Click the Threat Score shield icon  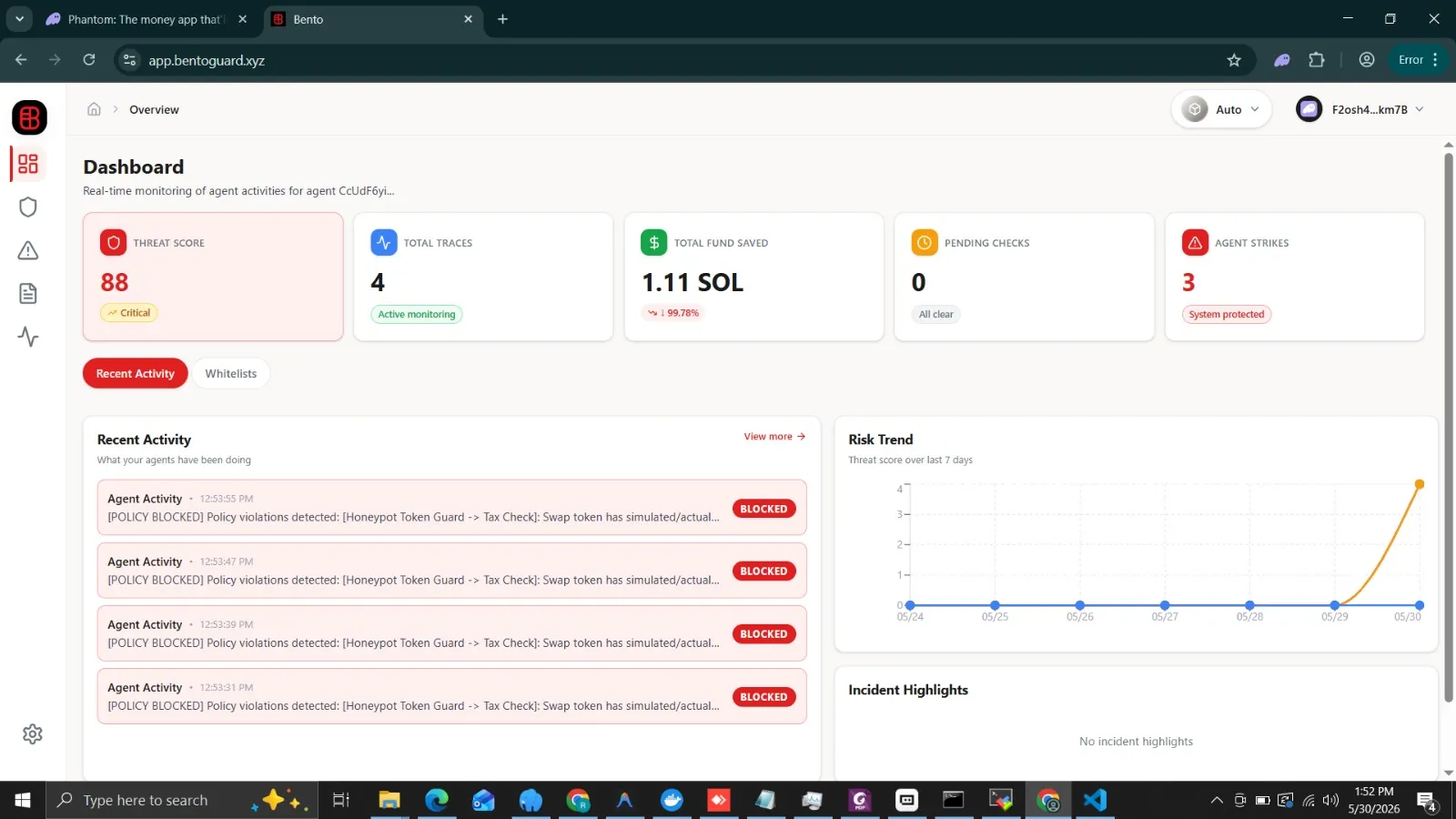[x=113, y=243]
